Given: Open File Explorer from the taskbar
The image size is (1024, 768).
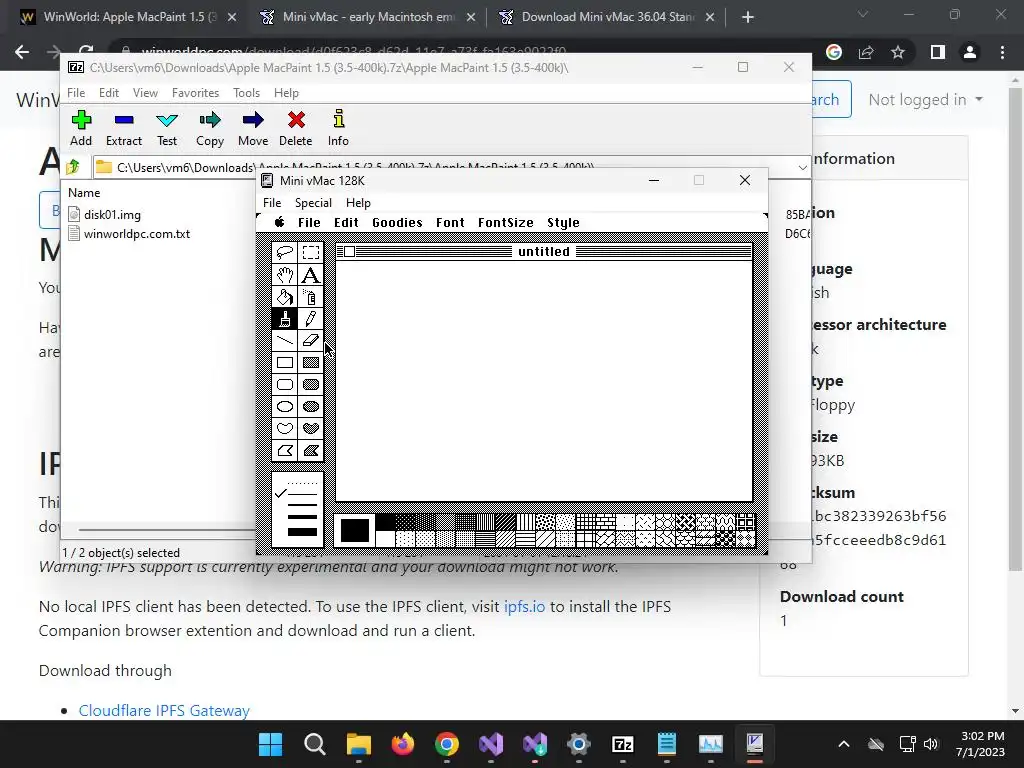Looking at the screenshot, I should tap(359, 744).
